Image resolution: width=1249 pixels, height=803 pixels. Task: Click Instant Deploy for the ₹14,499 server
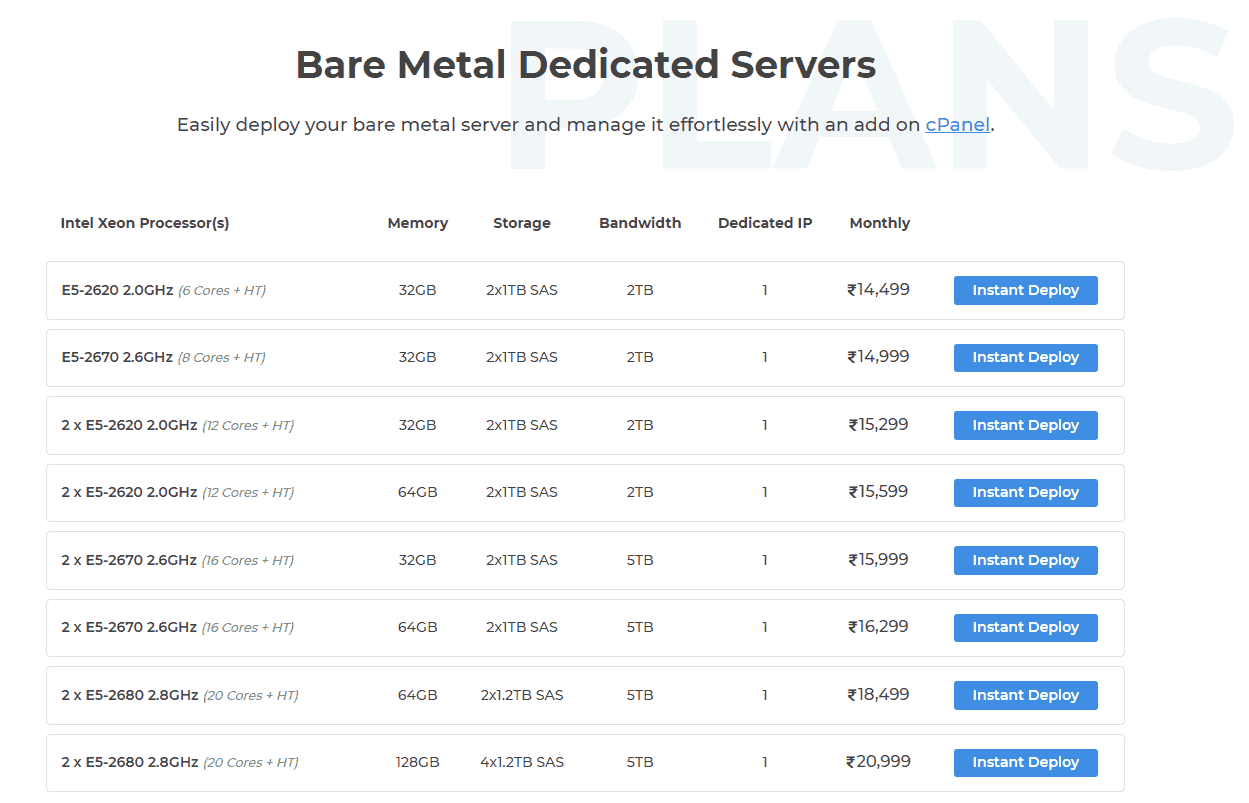1025,290
